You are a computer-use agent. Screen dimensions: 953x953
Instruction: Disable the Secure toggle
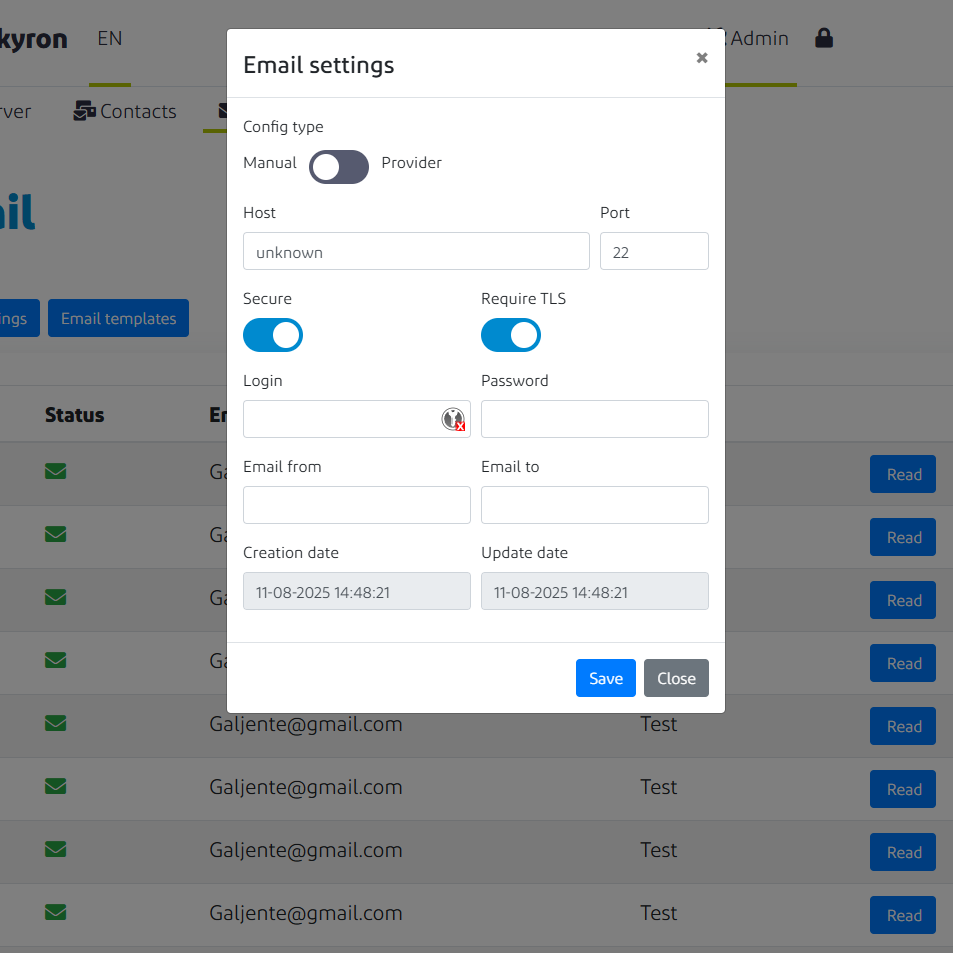[x=272, y=335]
